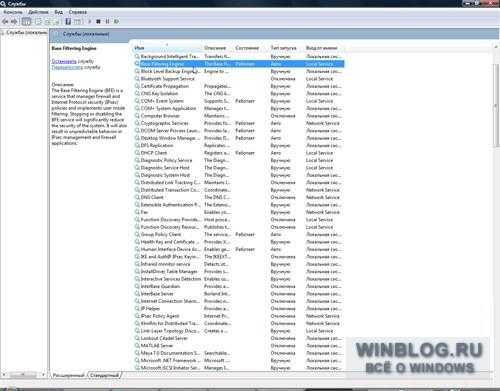Select the Interactive Services Detection row
Screen dimensions: 500x391
pyautogui.click(x=239, y=279)
